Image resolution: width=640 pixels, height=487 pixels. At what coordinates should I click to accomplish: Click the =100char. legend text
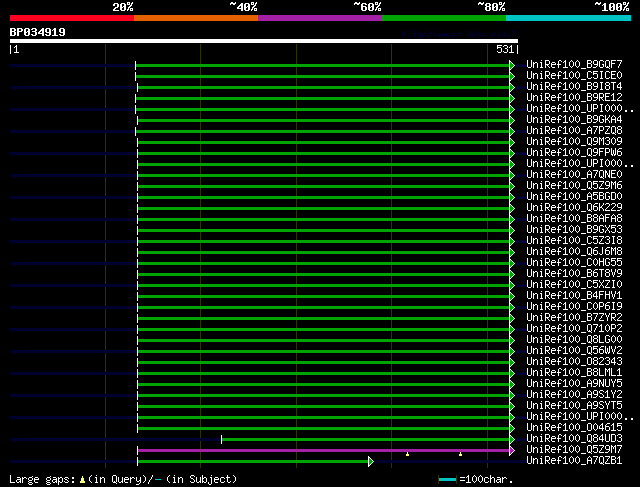(486, 480)
